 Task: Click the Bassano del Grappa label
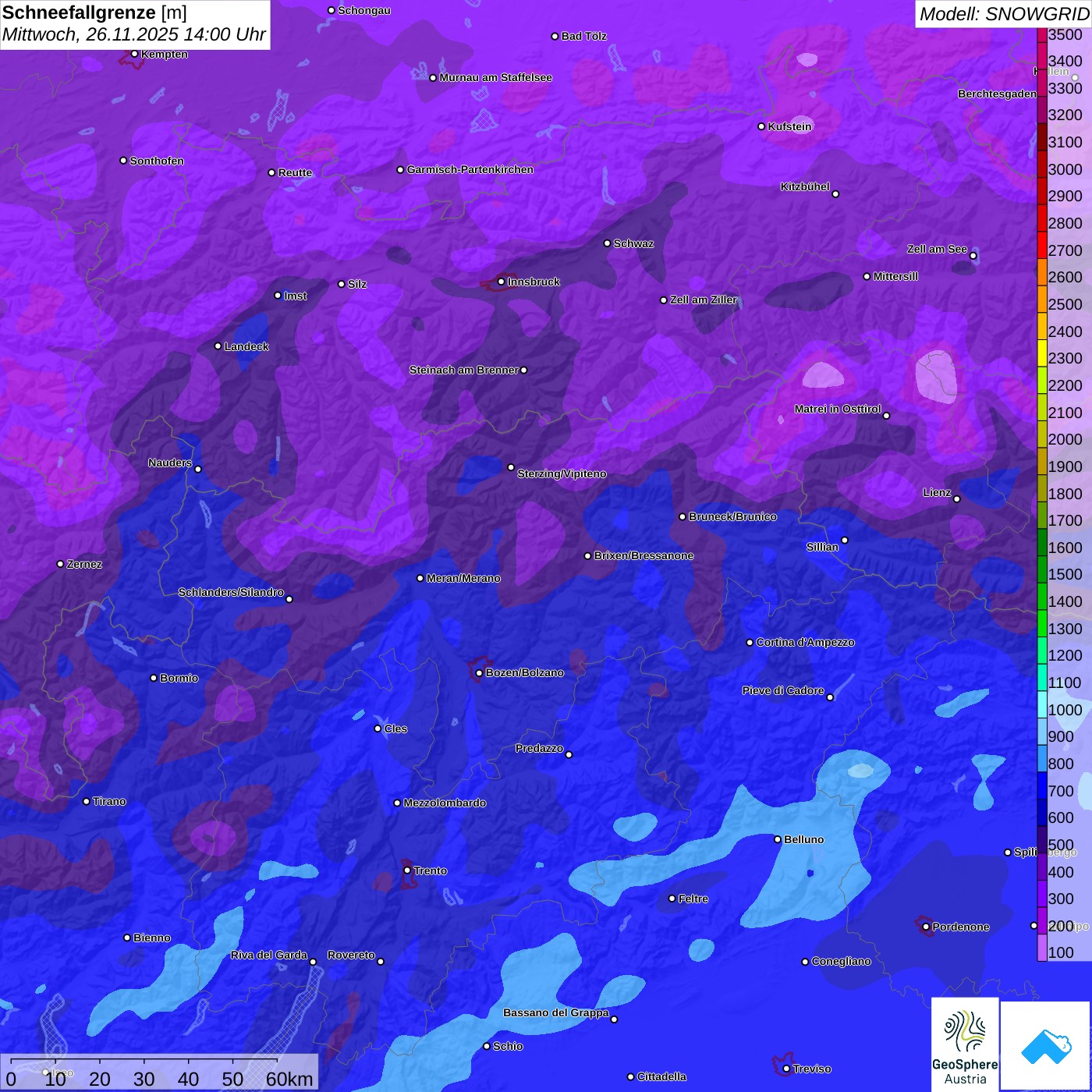coord(556,1012)
